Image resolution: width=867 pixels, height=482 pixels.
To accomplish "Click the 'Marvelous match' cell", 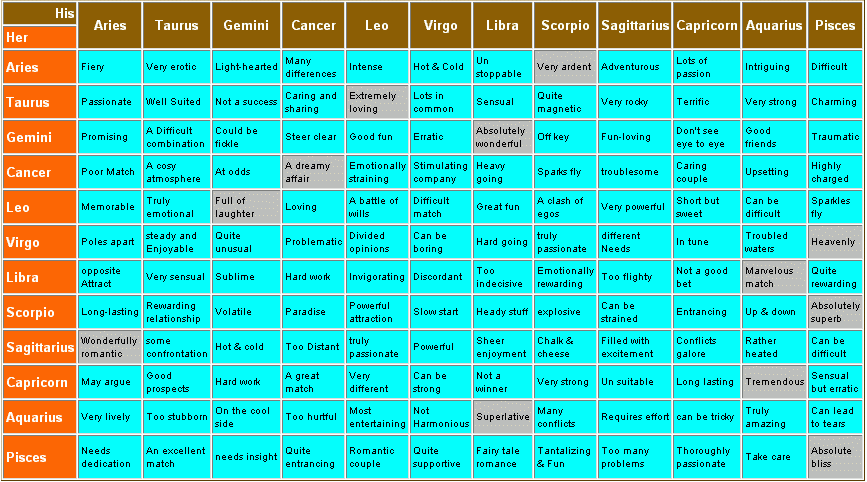I will (774, 277).
